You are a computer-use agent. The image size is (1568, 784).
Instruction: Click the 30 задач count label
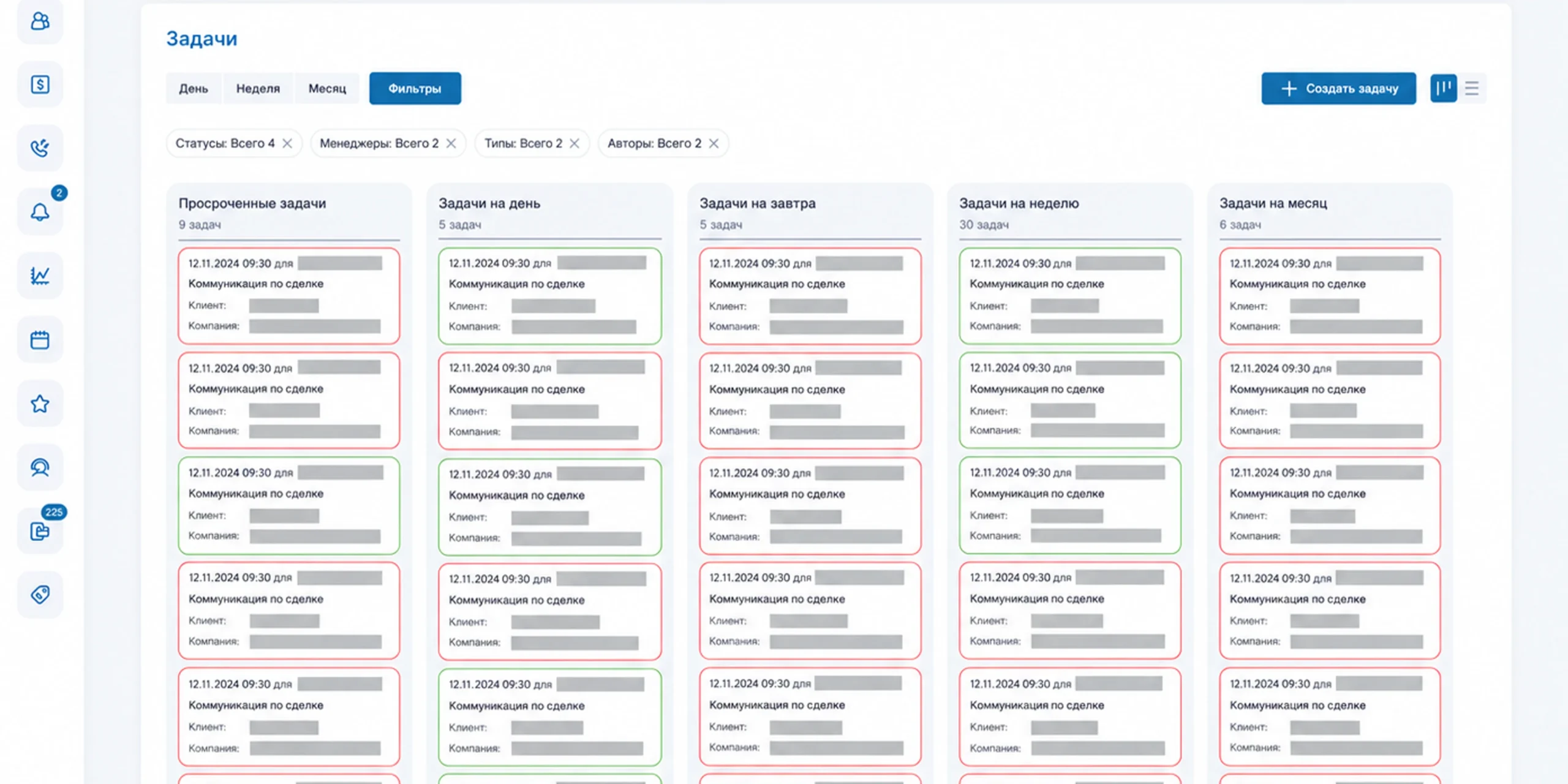[984, 225]
